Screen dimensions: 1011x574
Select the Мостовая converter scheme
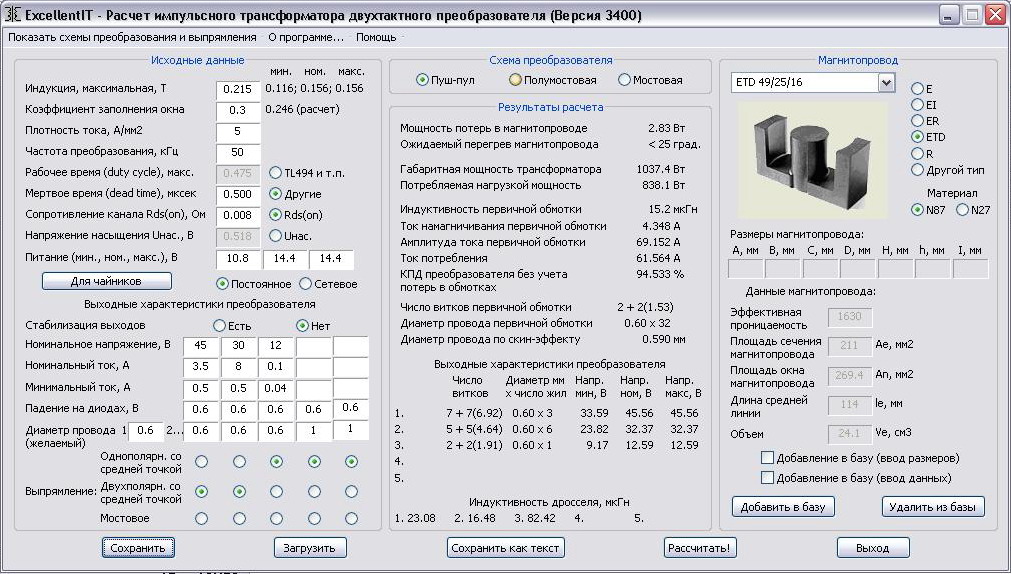(625, 80)
